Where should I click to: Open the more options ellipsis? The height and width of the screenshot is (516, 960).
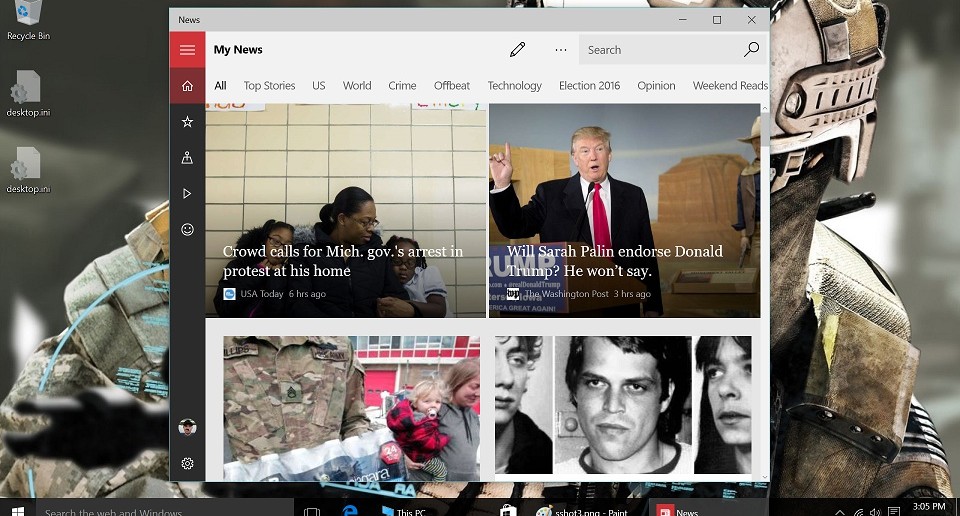(561, 50)
